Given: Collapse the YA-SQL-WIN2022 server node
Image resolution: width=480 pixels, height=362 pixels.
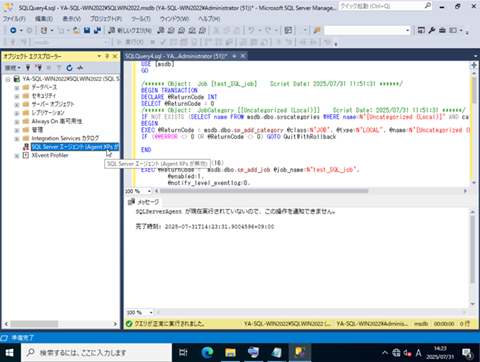Looking at the screenshot, I should pyautogui.click(x=8, y=79).
